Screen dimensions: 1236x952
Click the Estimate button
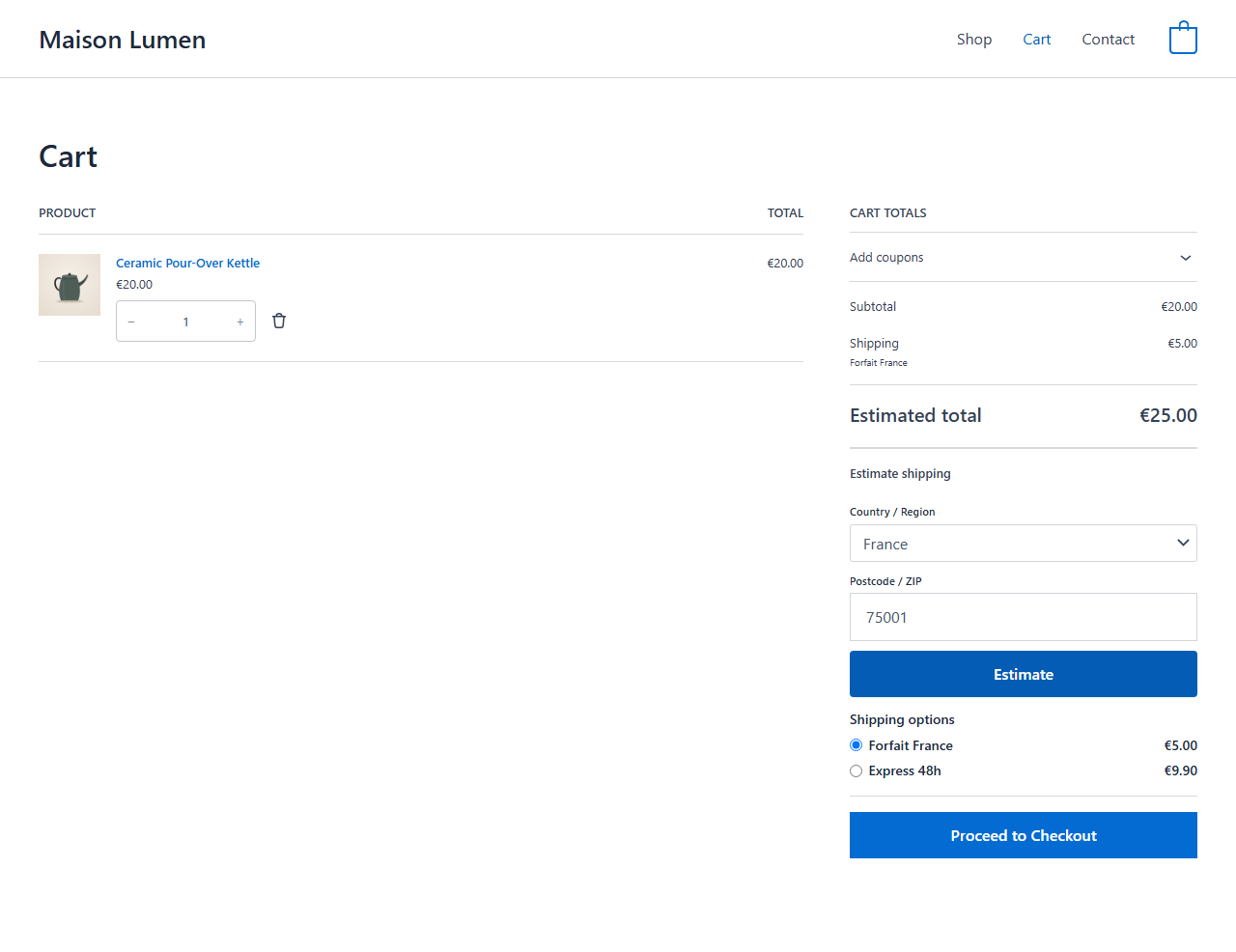(x=1024, y=674)
